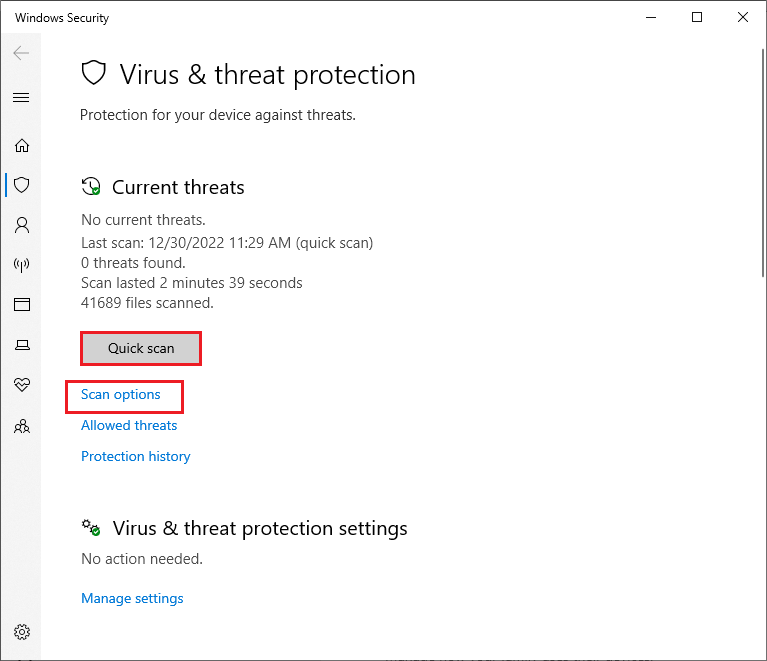Image resolution: width=767 pixels, height=661 pixels.
Task: Click the Virus & threat protection settings gears icon
Action: [x=91, y=527]
